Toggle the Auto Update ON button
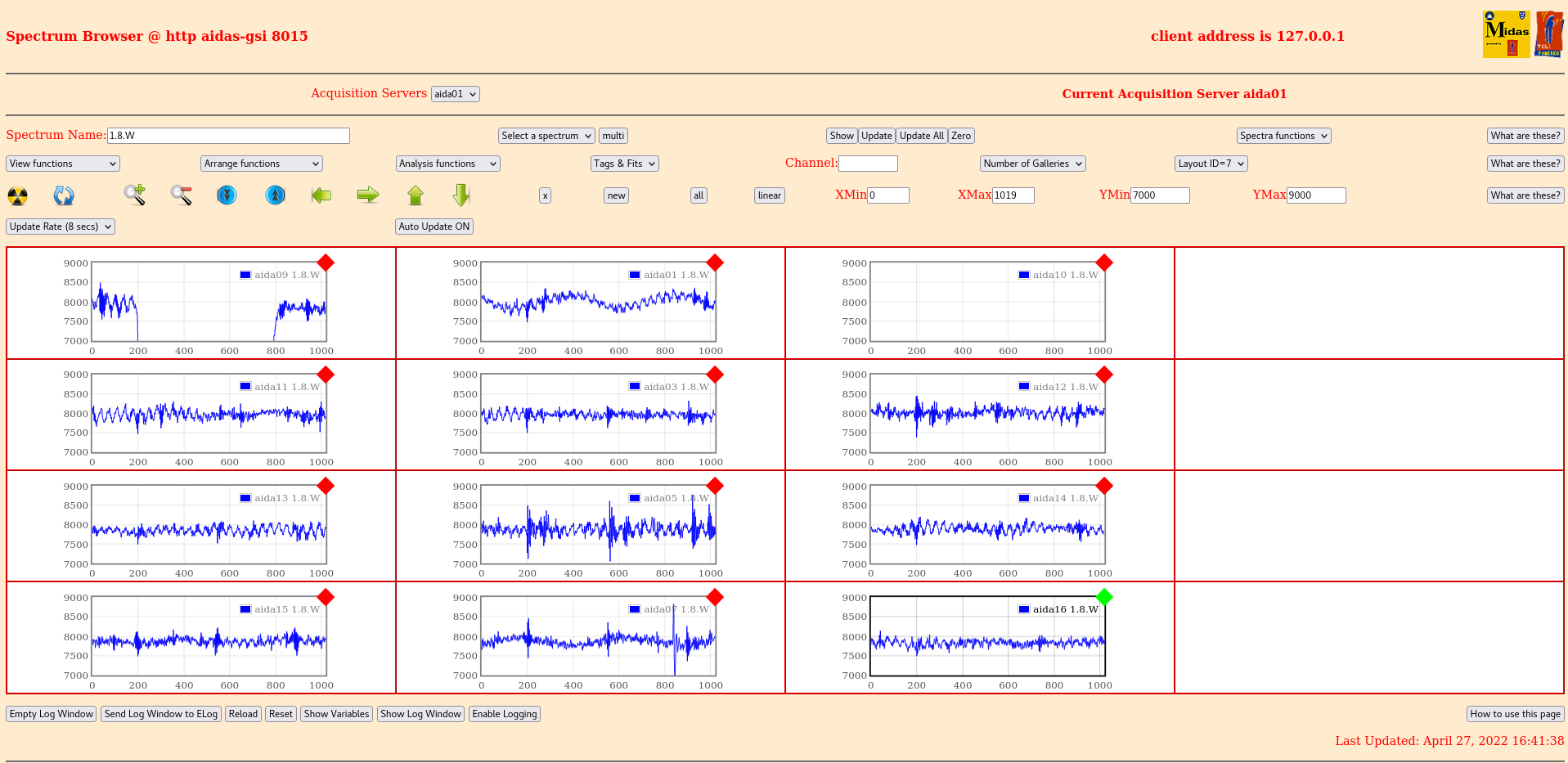Viewport: 1568px width, 763px height. (434, 227)
